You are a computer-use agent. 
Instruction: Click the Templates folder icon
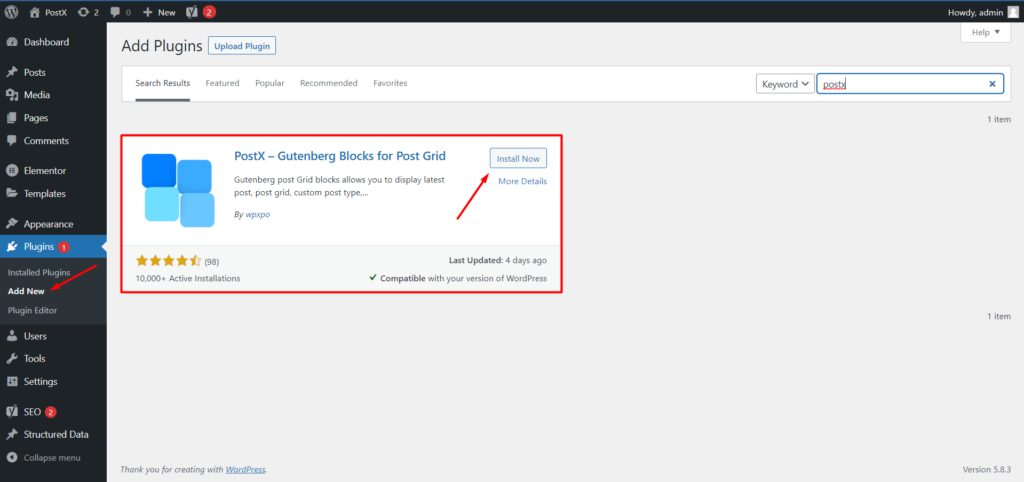12,194
